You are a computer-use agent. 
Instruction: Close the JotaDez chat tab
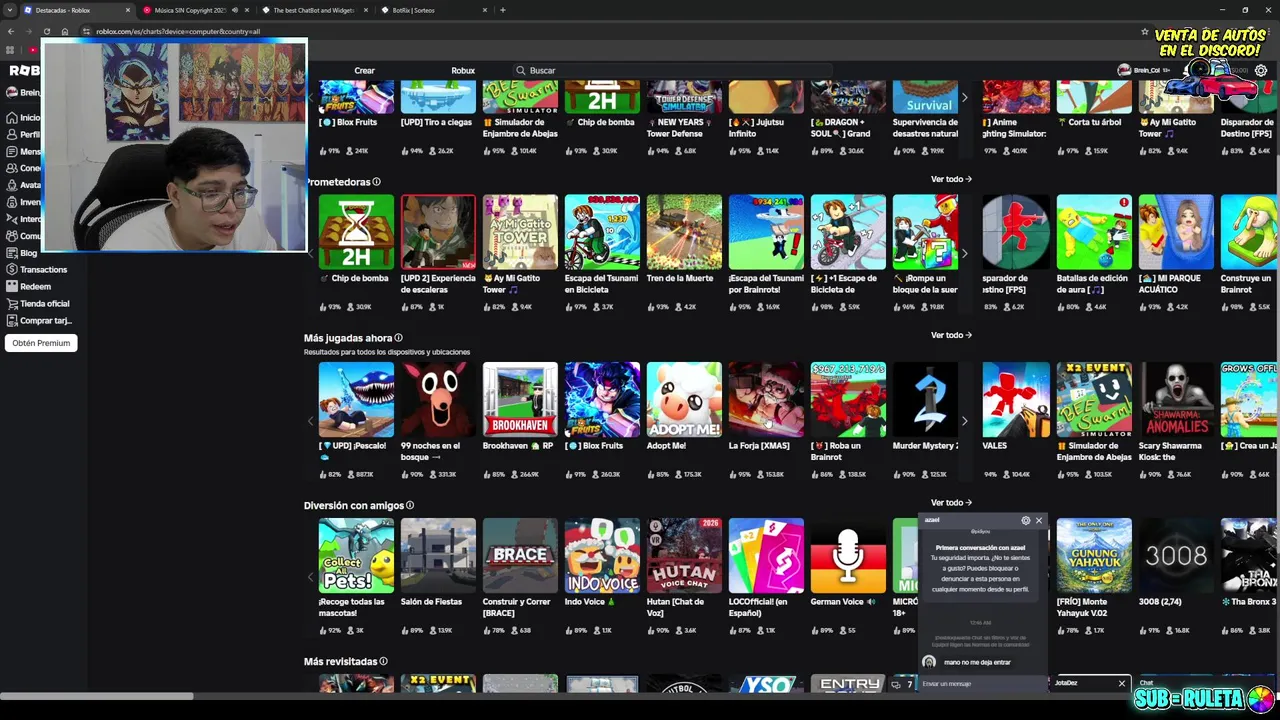pyautogui.click(x=1121, y=683)
